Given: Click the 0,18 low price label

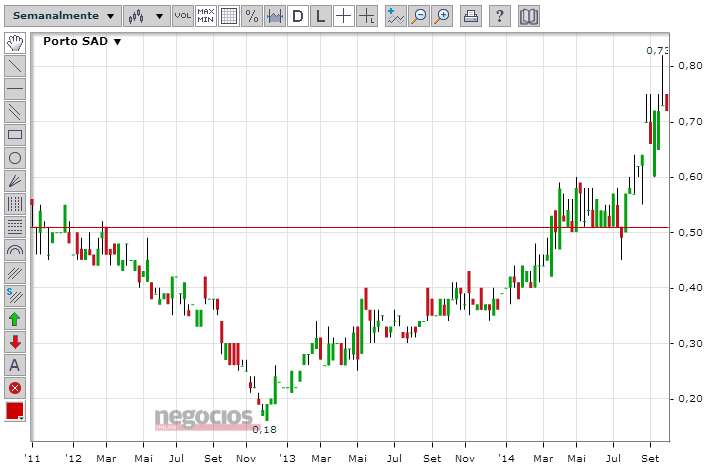Looking at the screenshot, I should [x=264, y=429].
